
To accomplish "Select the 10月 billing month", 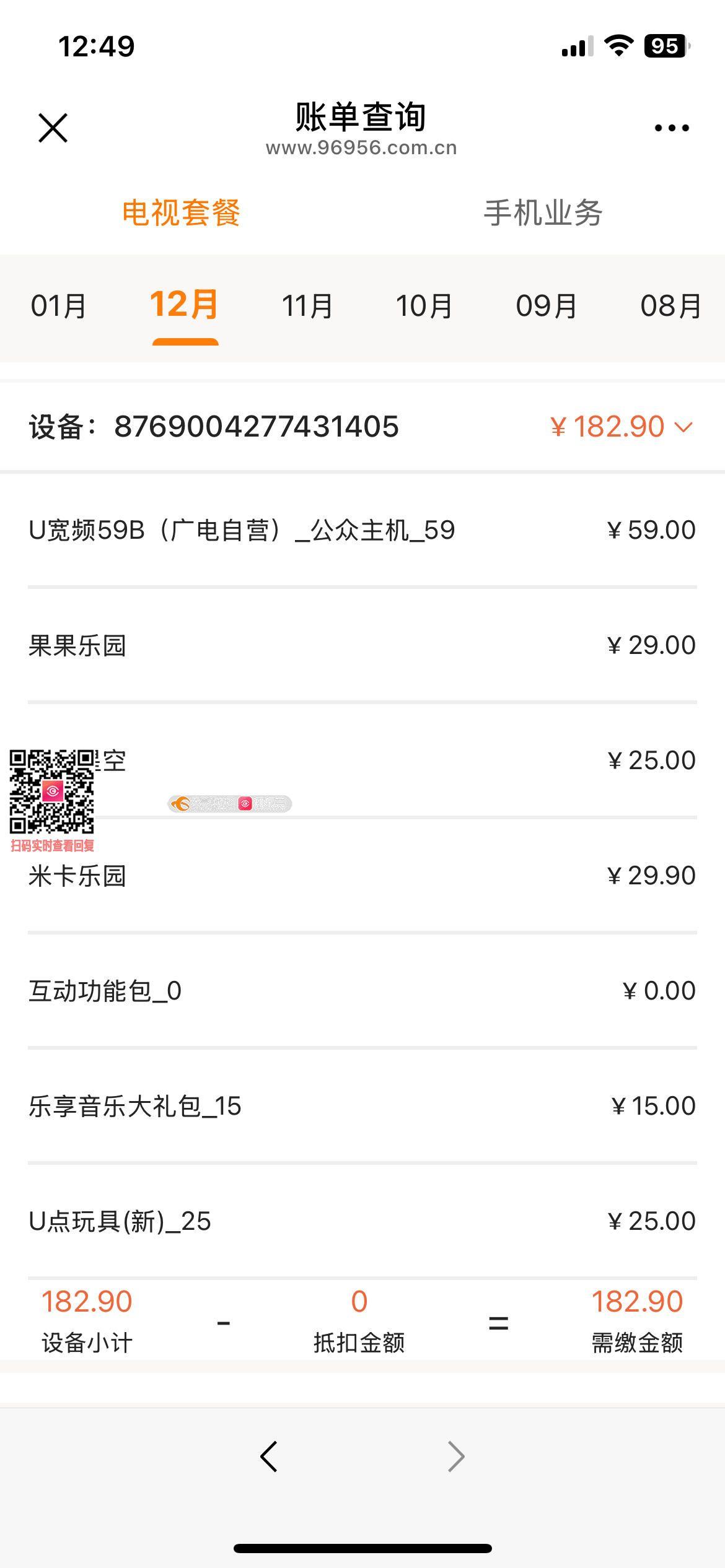I will coord(424,306).
